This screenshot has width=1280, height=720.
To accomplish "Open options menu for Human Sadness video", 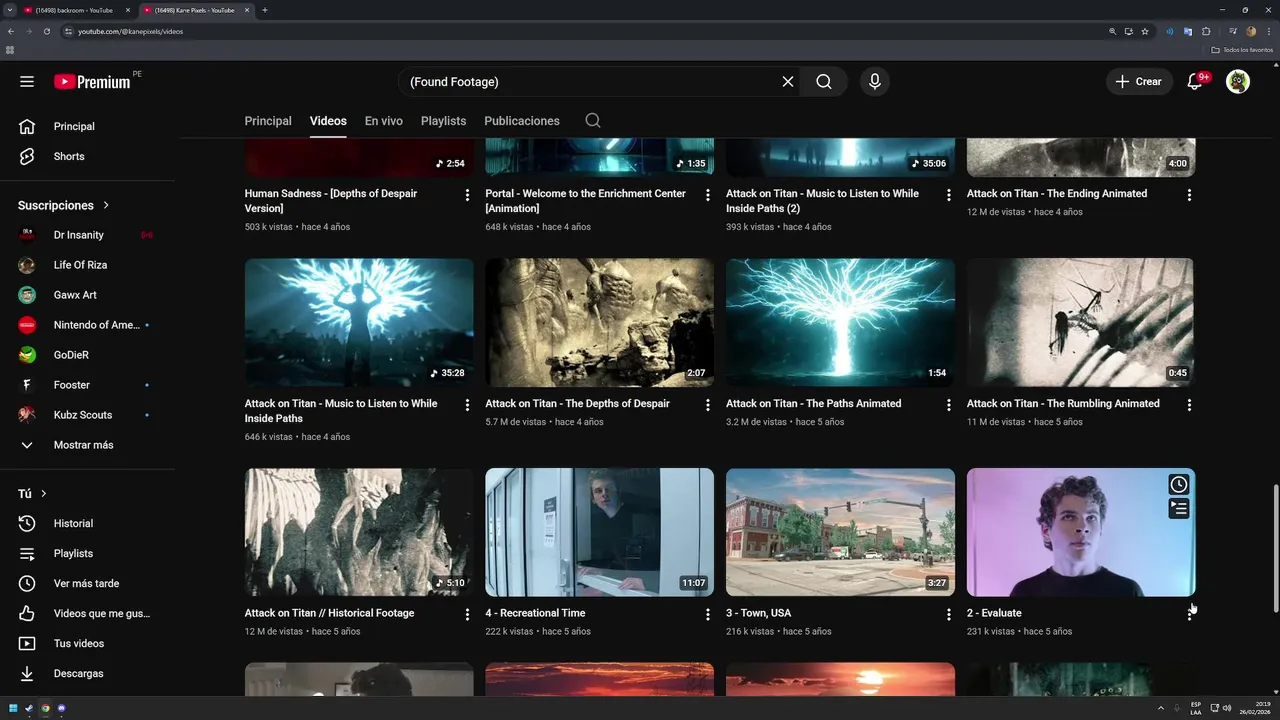I will [x=467, y=195].
